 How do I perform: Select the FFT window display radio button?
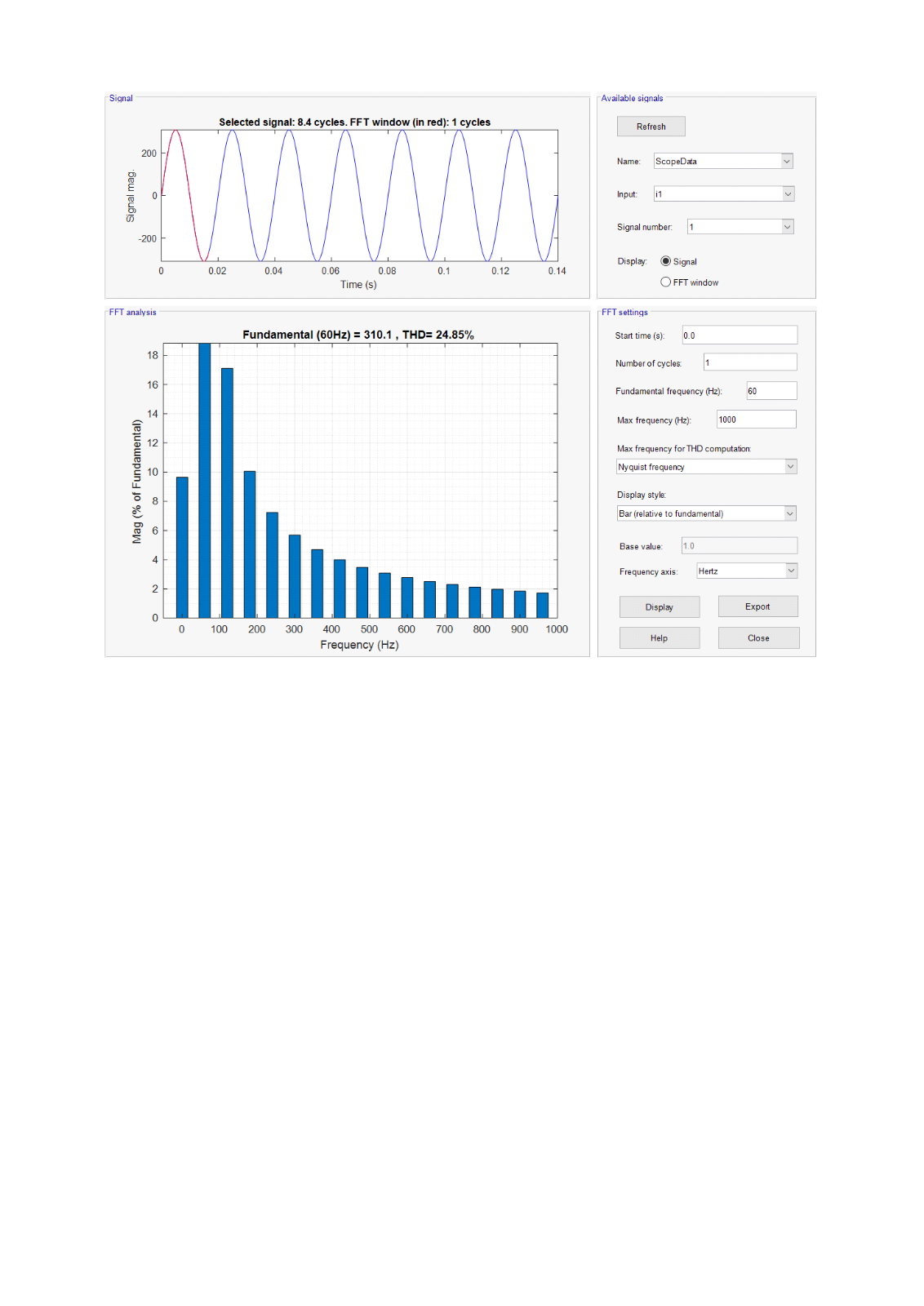pyautogui.click(x=666, y=282)
